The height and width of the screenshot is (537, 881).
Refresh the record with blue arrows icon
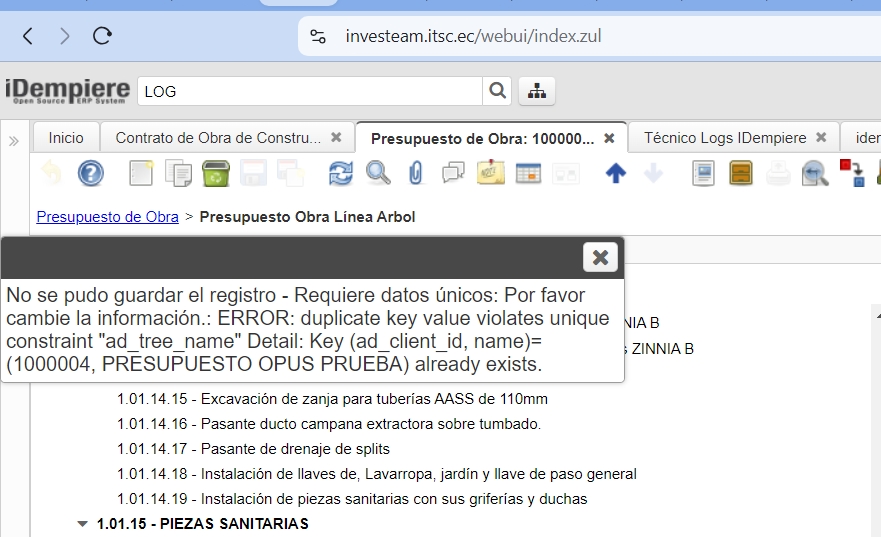[341, 174]
